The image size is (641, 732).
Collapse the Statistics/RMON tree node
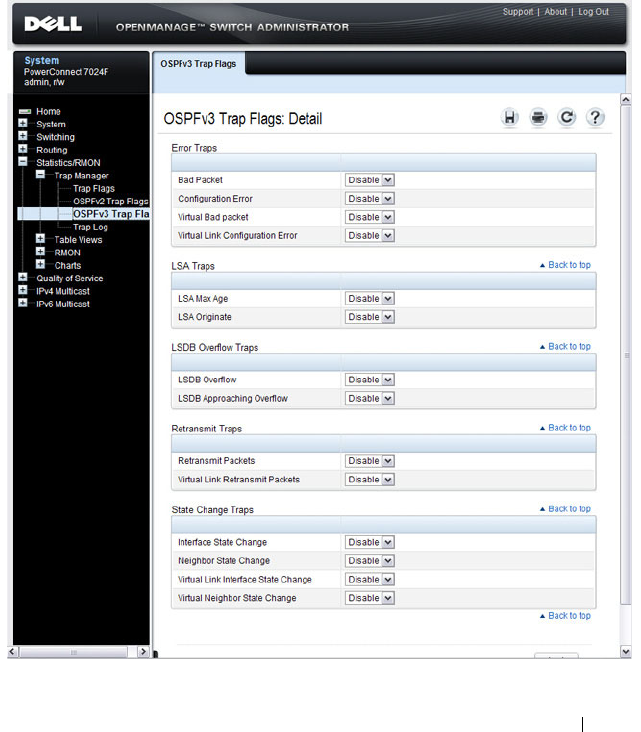[x=22, y=162]
